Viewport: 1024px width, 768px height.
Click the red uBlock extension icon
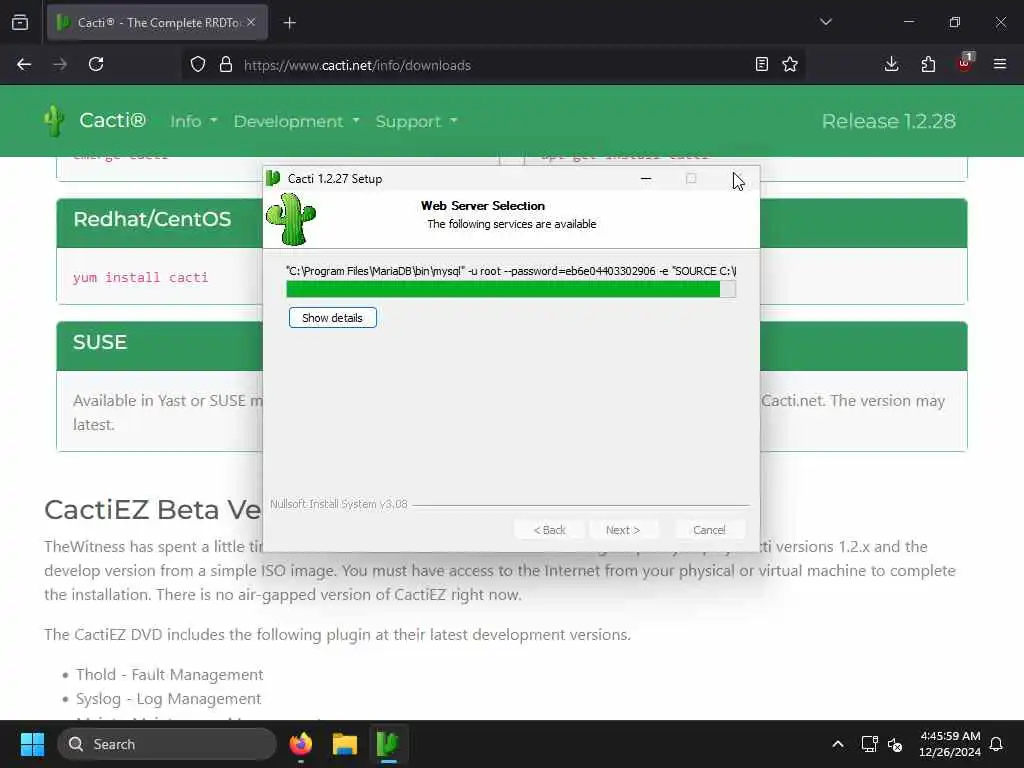point(965,63)
